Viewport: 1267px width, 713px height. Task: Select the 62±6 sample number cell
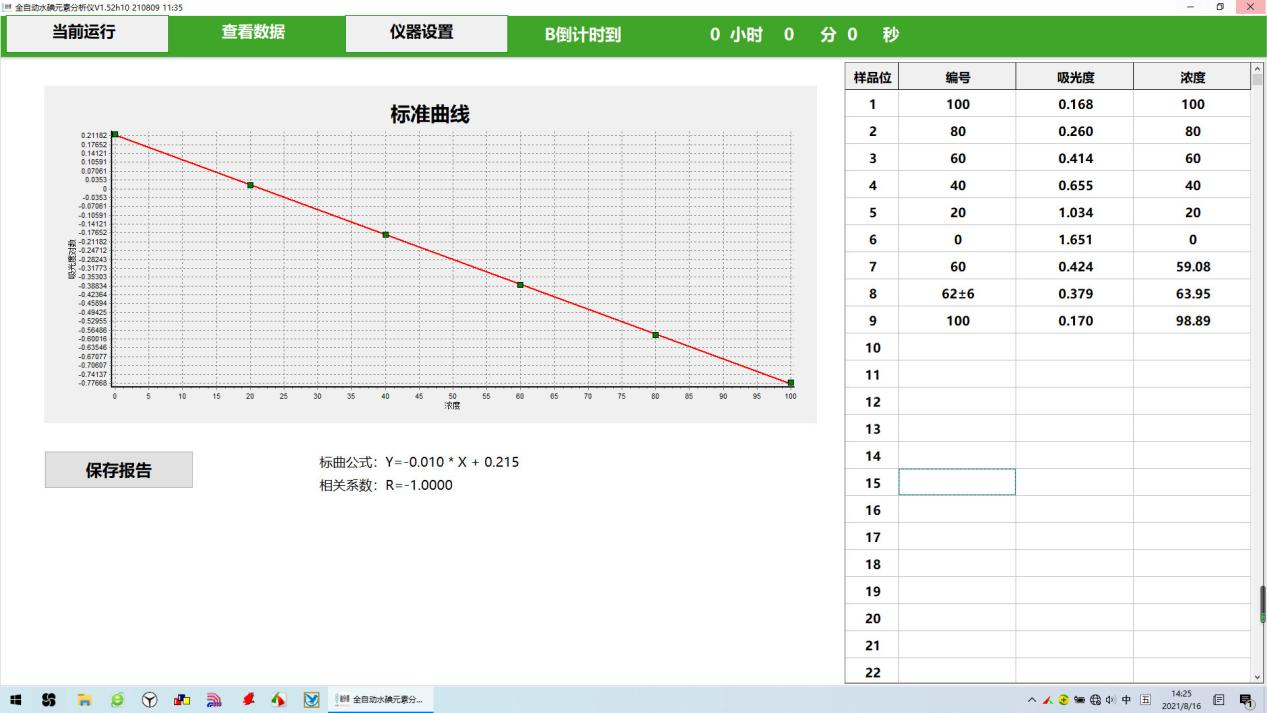point(957,294)
